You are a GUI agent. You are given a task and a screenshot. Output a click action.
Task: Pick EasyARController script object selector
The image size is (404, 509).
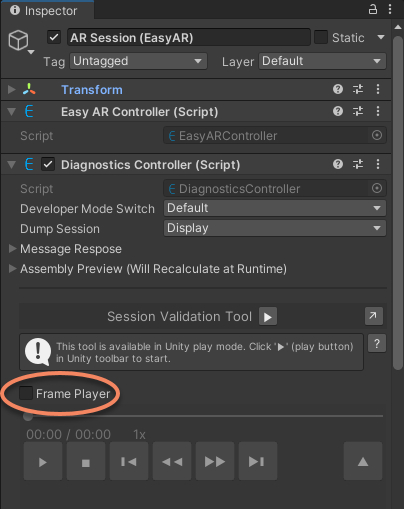coord(377,135)
